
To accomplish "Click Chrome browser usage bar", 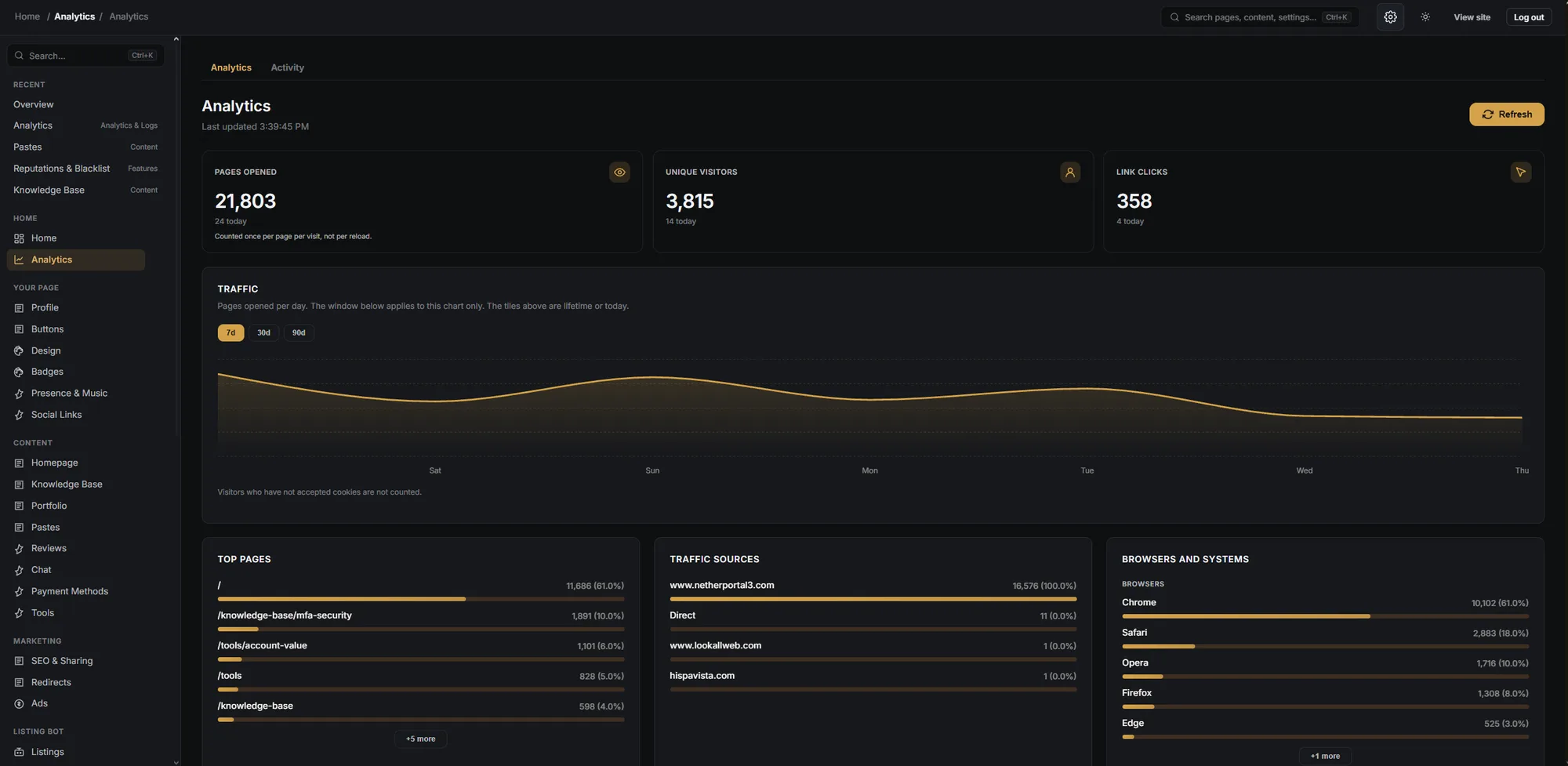I will click(1325, 617).
